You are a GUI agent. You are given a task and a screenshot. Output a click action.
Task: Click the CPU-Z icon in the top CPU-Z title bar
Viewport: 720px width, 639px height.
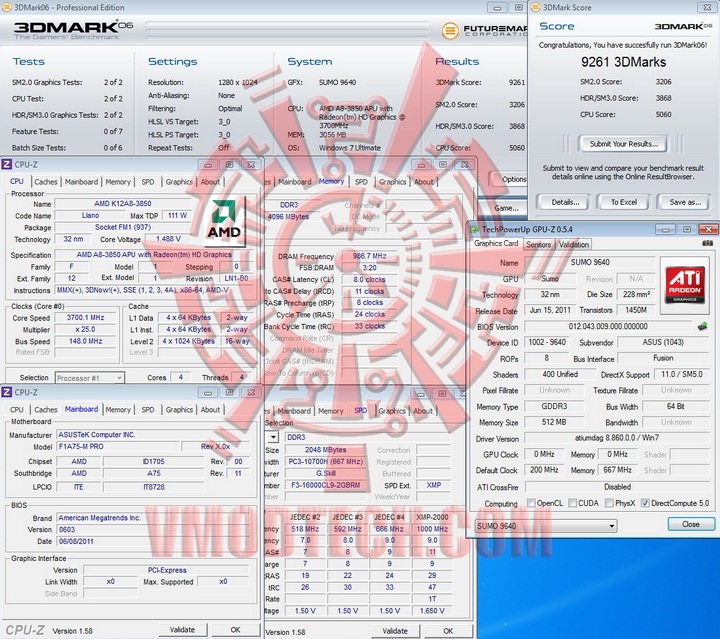click(6, 164)
